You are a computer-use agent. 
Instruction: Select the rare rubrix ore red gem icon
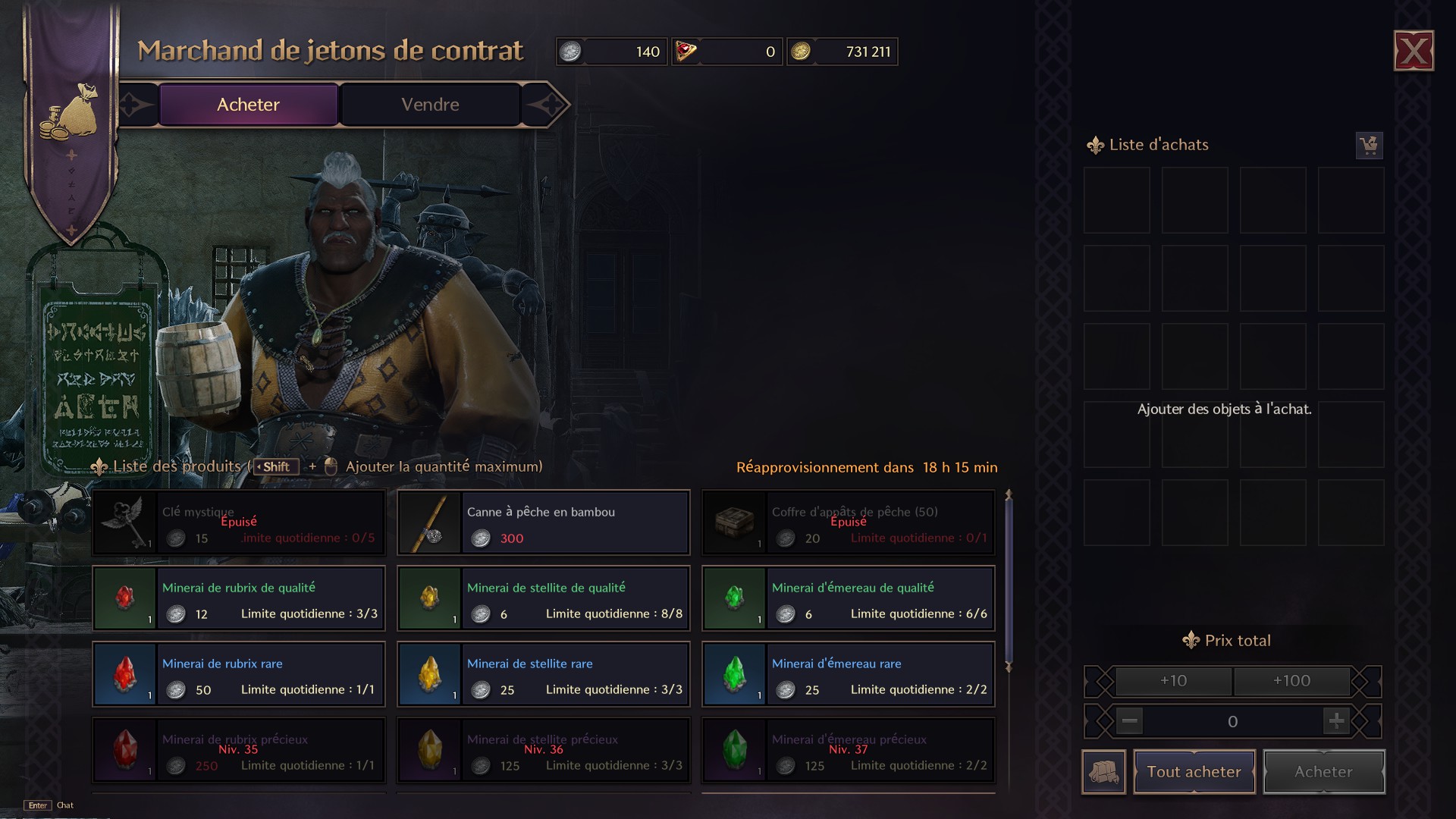[x=125, y=675]
